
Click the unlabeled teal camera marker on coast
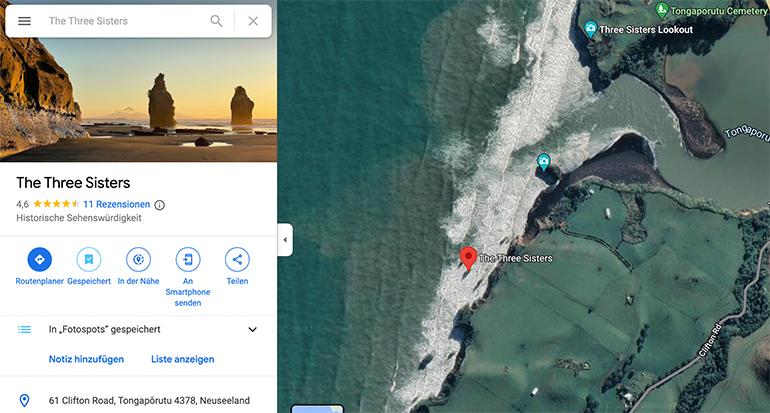(543, 162)
